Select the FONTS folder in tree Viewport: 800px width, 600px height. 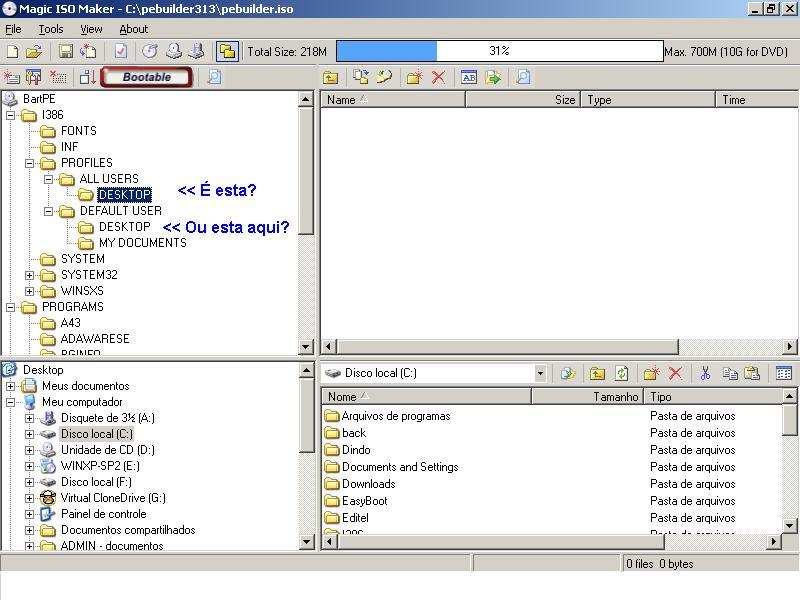[79, 131]
